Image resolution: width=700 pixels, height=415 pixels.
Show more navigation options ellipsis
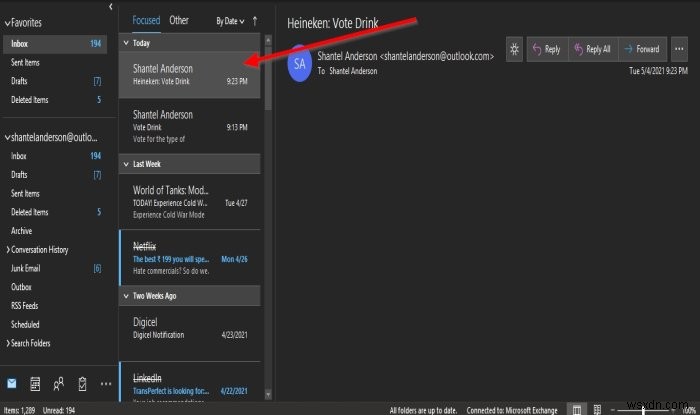(106, 384)
